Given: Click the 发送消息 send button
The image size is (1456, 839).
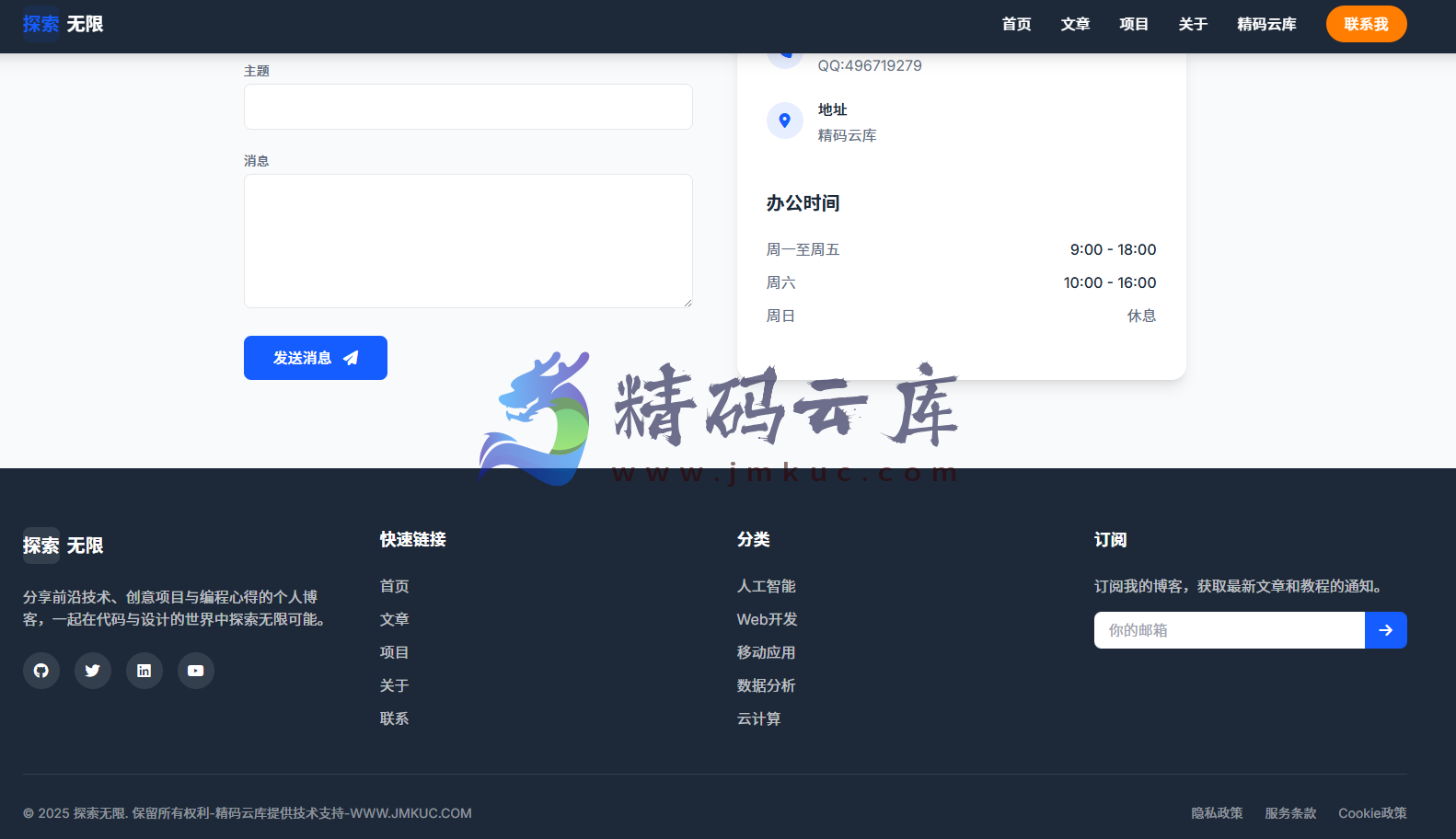Looking at the screenshot, I should coord(316,358).
